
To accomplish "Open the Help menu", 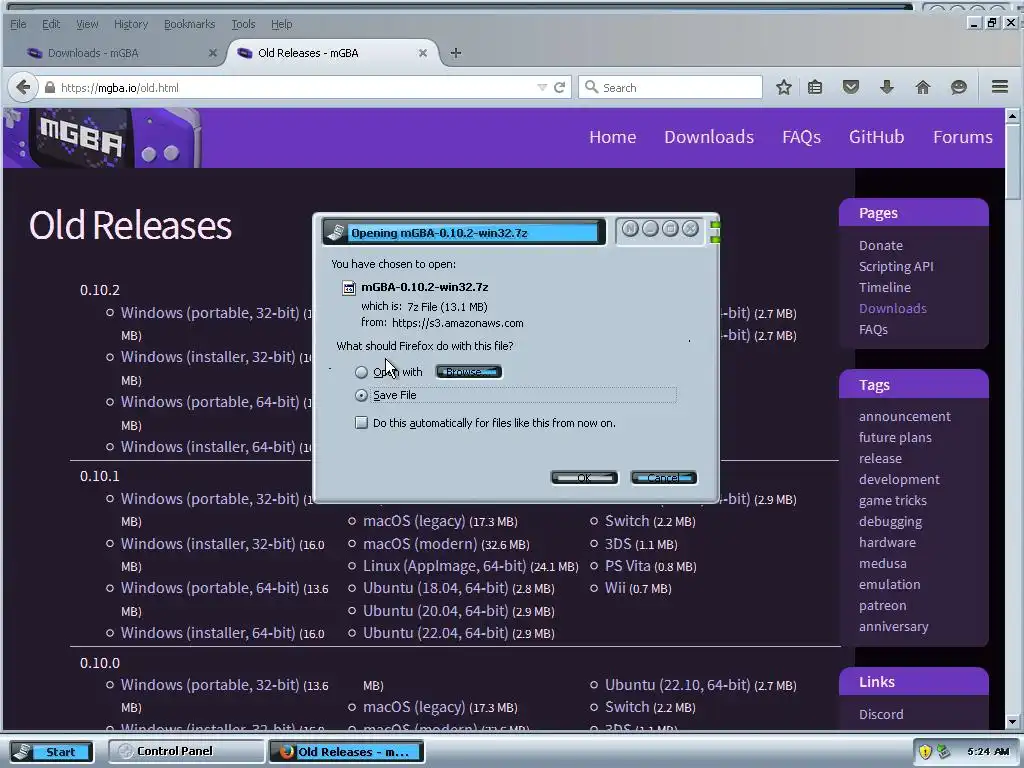I will click(x=281, y=24).
